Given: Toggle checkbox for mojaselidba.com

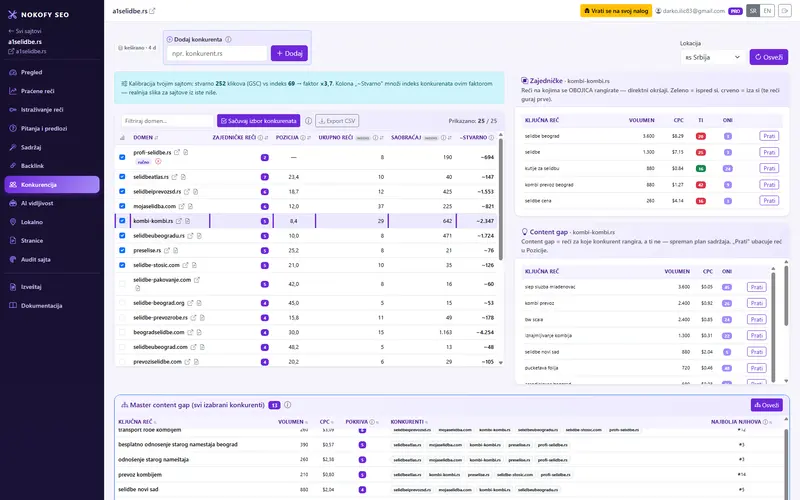Looking at the screenshot, I should coord(122,206).
